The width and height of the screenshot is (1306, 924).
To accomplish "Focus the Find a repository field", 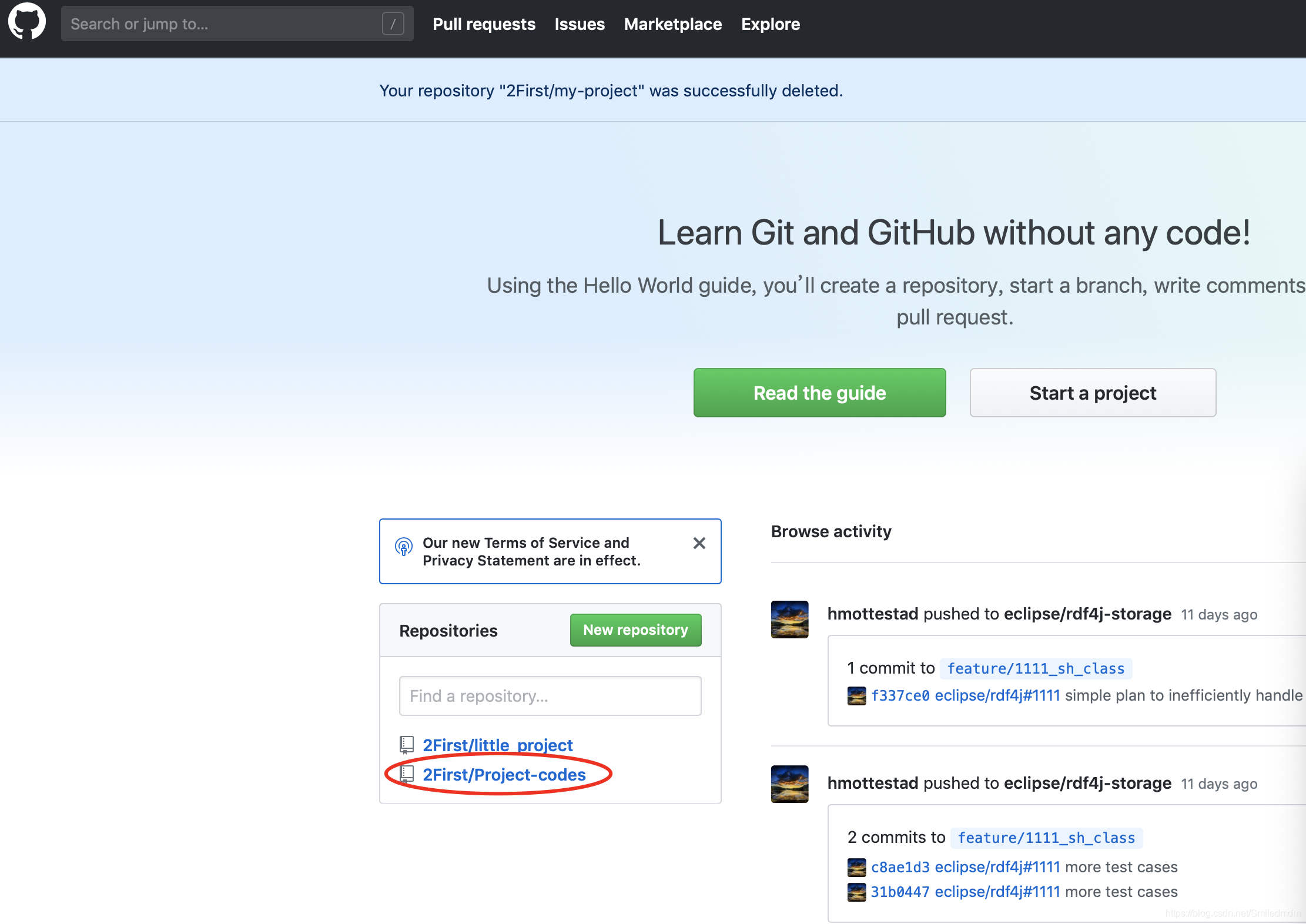I will click(x=550, y=696).
